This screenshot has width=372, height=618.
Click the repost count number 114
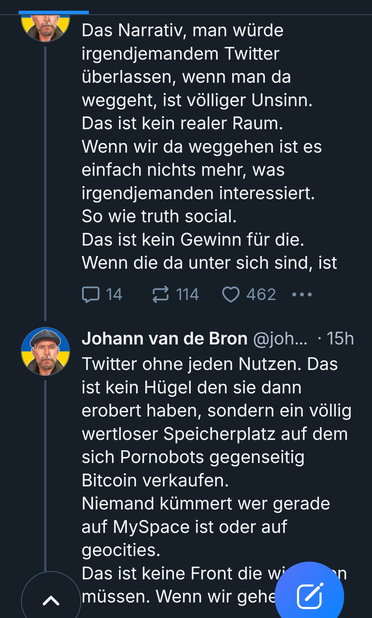coord(187,295)
